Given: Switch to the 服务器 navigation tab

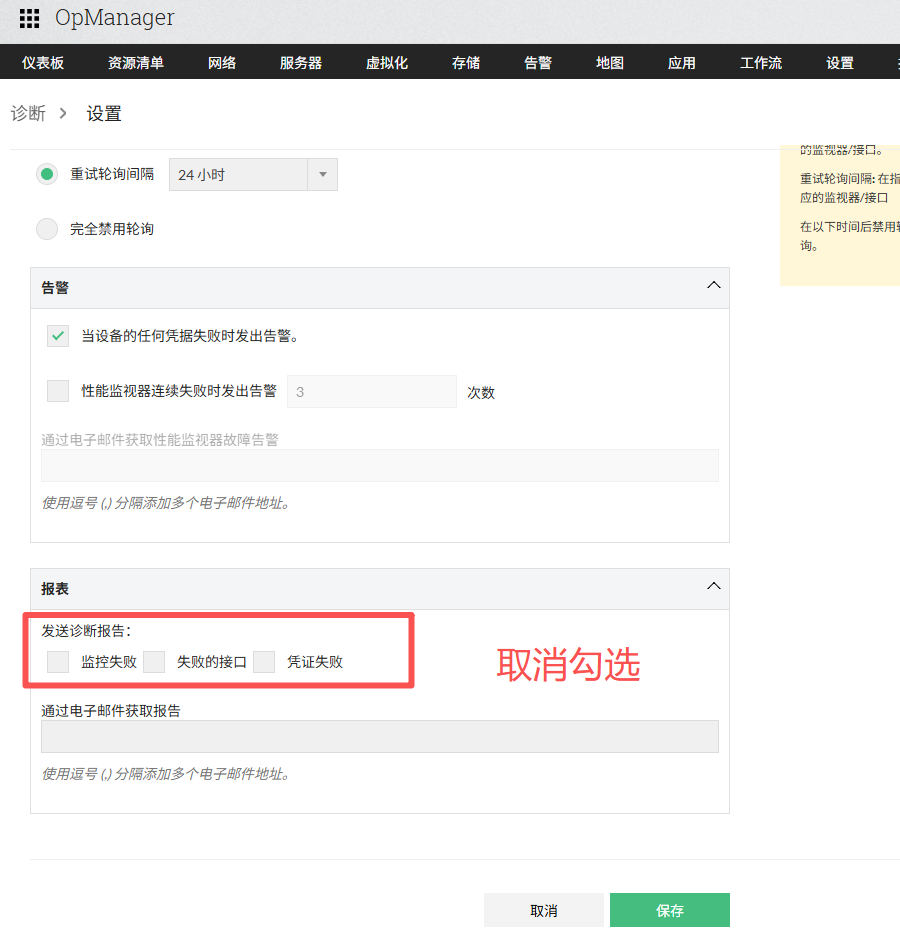Looking at the screenshot, I should tap(301, 63).
